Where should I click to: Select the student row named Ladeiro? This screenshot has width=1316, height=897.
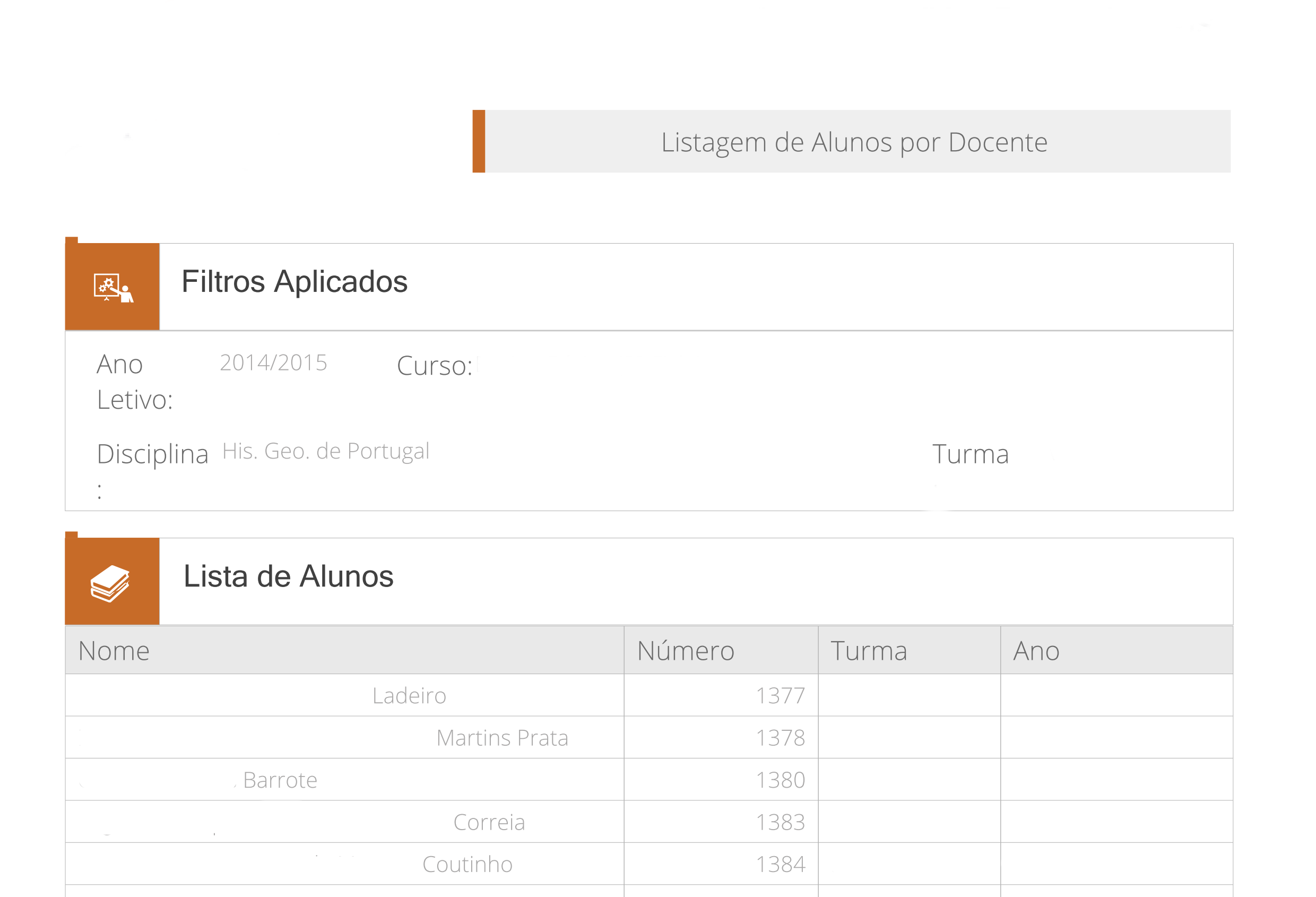pyautogui.click(x=409, y=696)
